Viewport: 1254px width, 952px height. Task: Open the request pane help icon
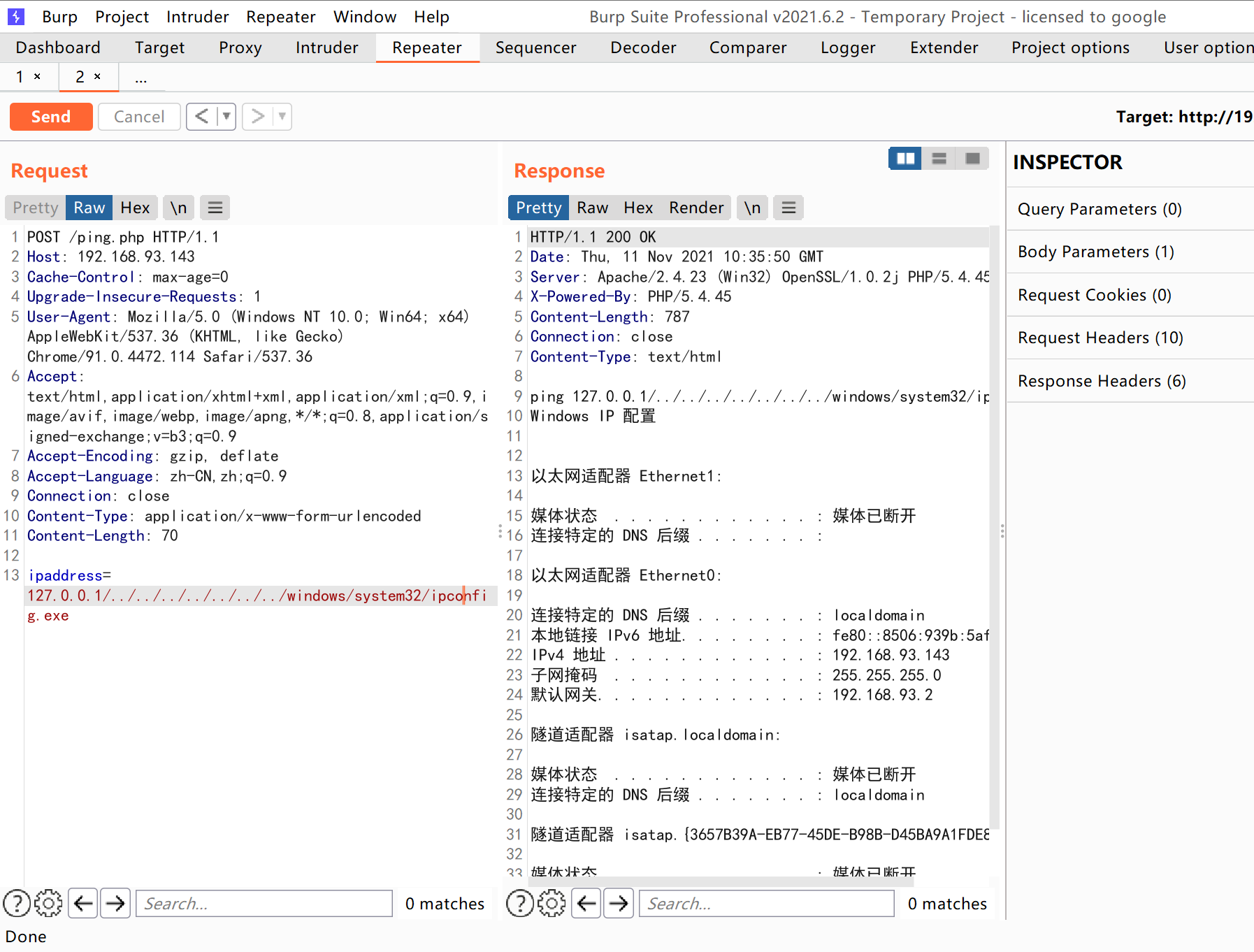pos(17,903)
